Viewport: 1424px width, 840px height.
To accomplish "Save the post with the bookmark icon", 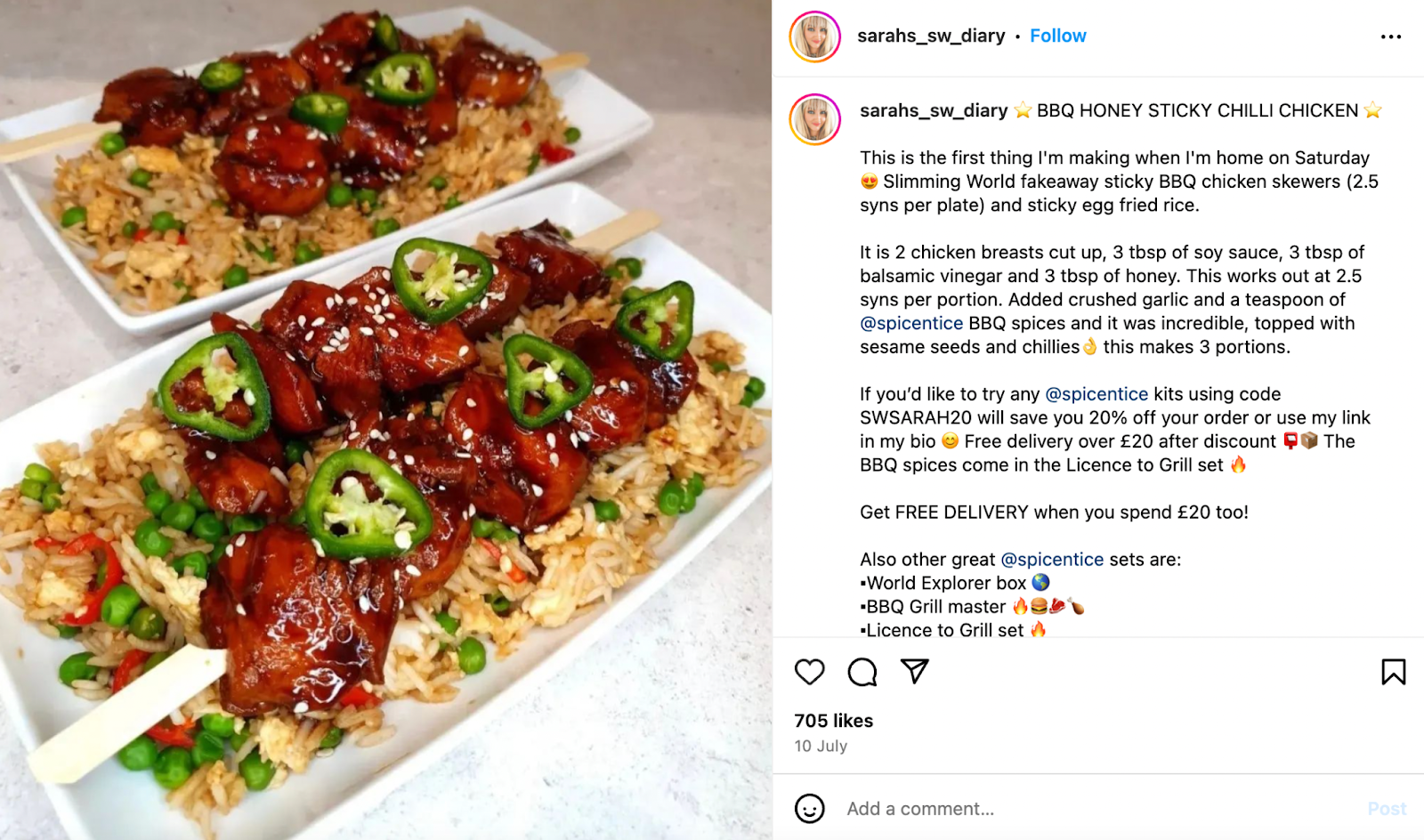I will point(1394,672).
